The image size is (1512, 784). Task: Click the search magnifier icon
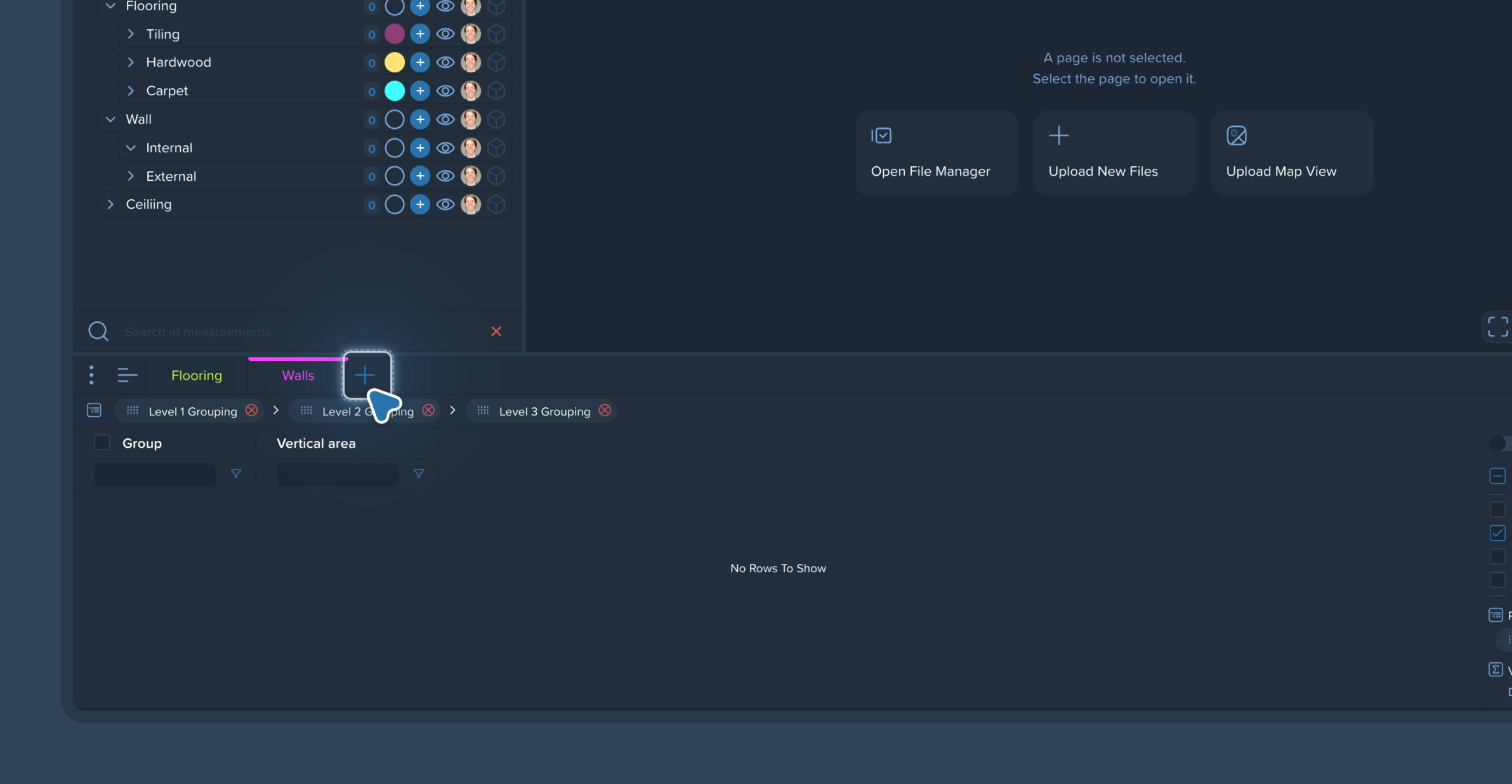[x=98, y=331]
